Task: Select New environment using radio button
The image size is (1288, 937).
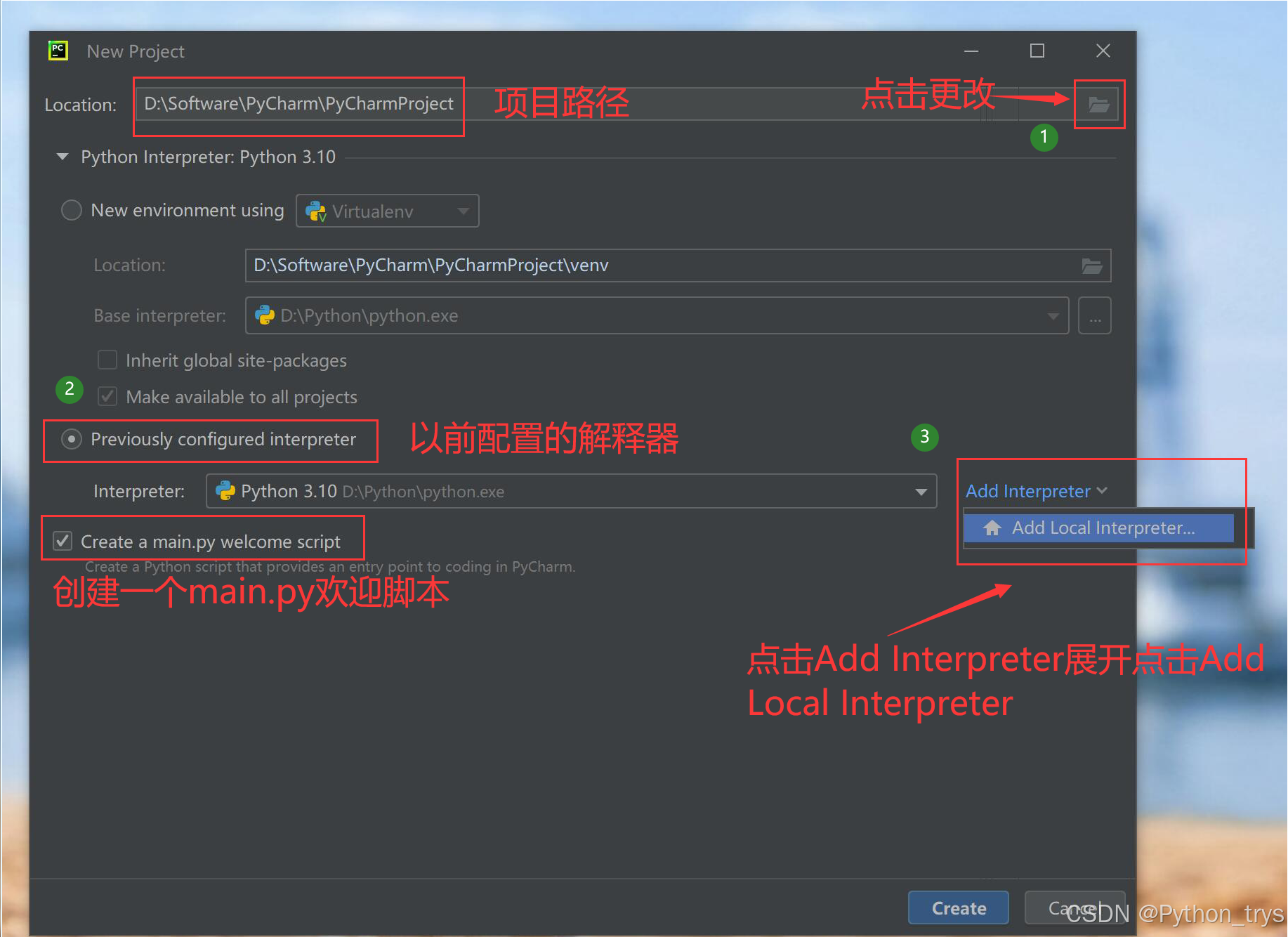Action: point(72,210)
